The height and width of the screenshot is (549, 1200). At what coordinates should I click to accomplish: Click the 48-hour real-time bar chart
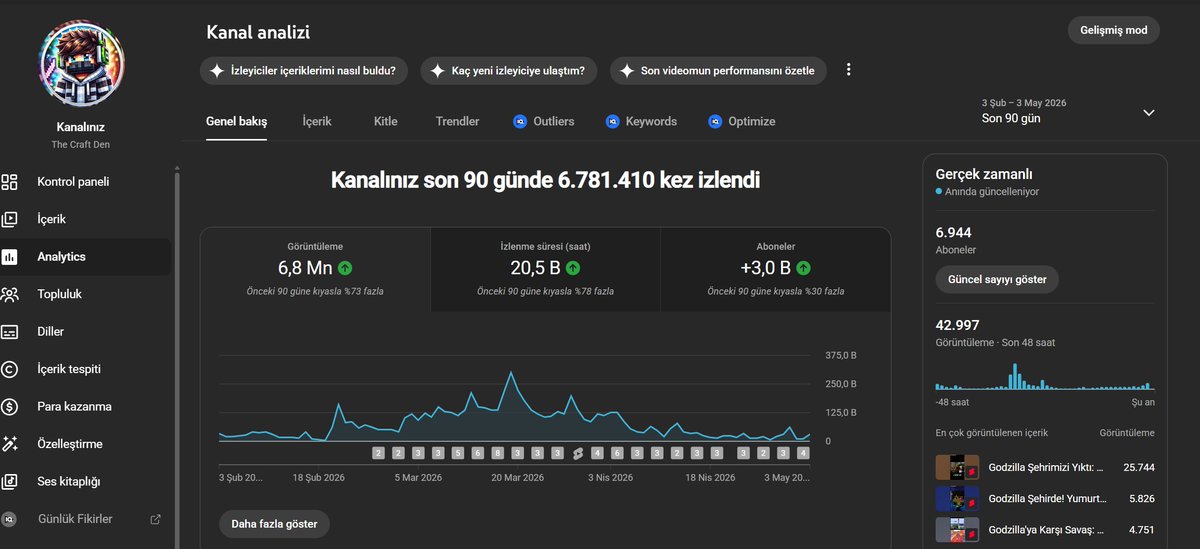(x=1045, y=376)
